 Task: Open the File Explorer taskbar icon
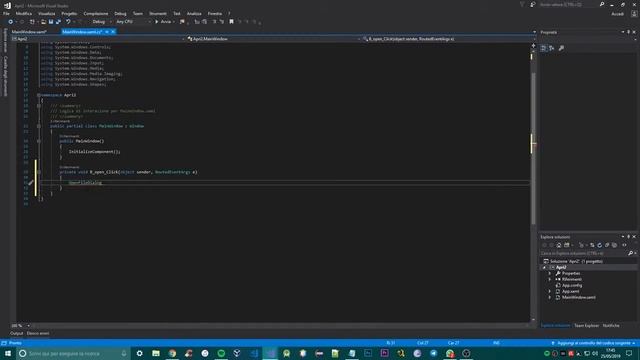(x=156, y=353)
